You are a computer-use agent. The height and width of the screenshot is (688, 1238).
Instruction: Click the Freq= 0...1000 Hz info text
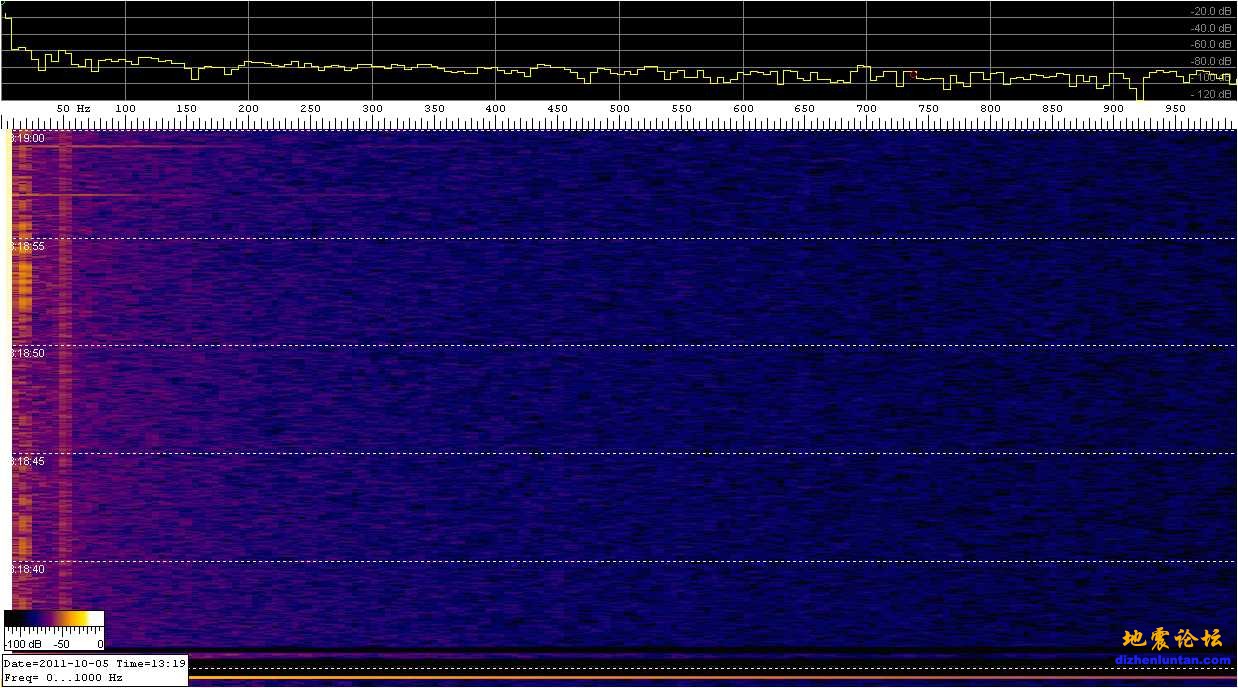tap(63, 677)
